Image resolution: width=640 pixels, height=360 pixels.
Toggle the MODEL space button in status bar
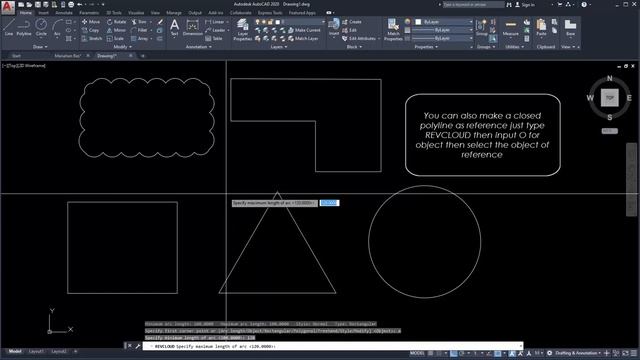point(417,353)
